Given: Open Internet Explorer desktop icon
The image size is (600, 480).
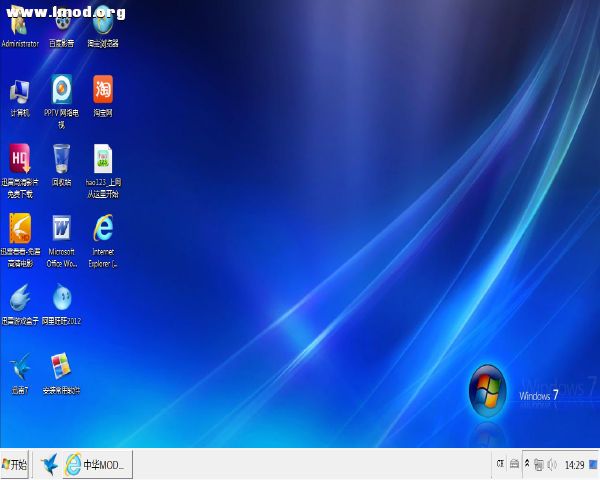Looking at the screenshot, I should pos(103,229).
